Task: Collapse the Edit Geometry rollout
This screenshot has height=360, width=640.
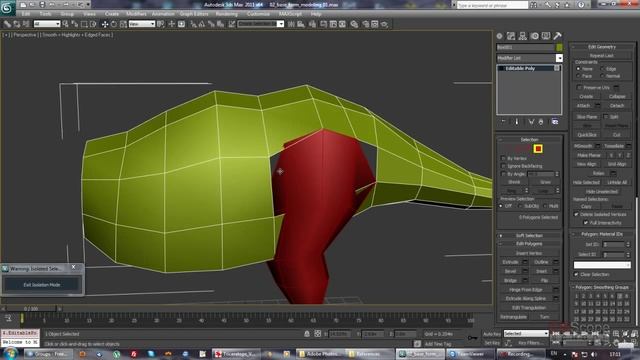Action: click(602, 47)
